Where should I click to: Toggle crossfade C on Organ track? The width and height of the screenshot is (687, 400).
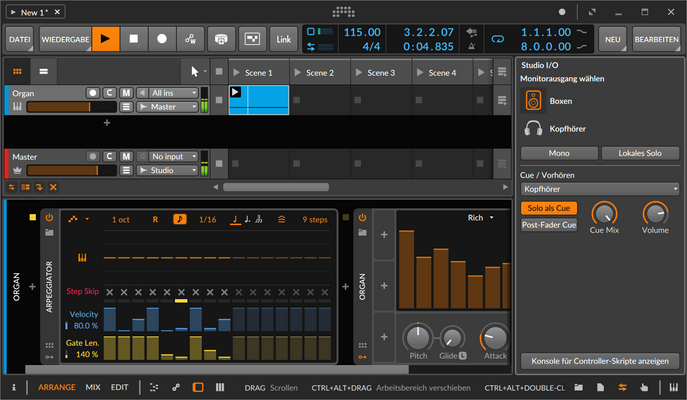point(110,93)
